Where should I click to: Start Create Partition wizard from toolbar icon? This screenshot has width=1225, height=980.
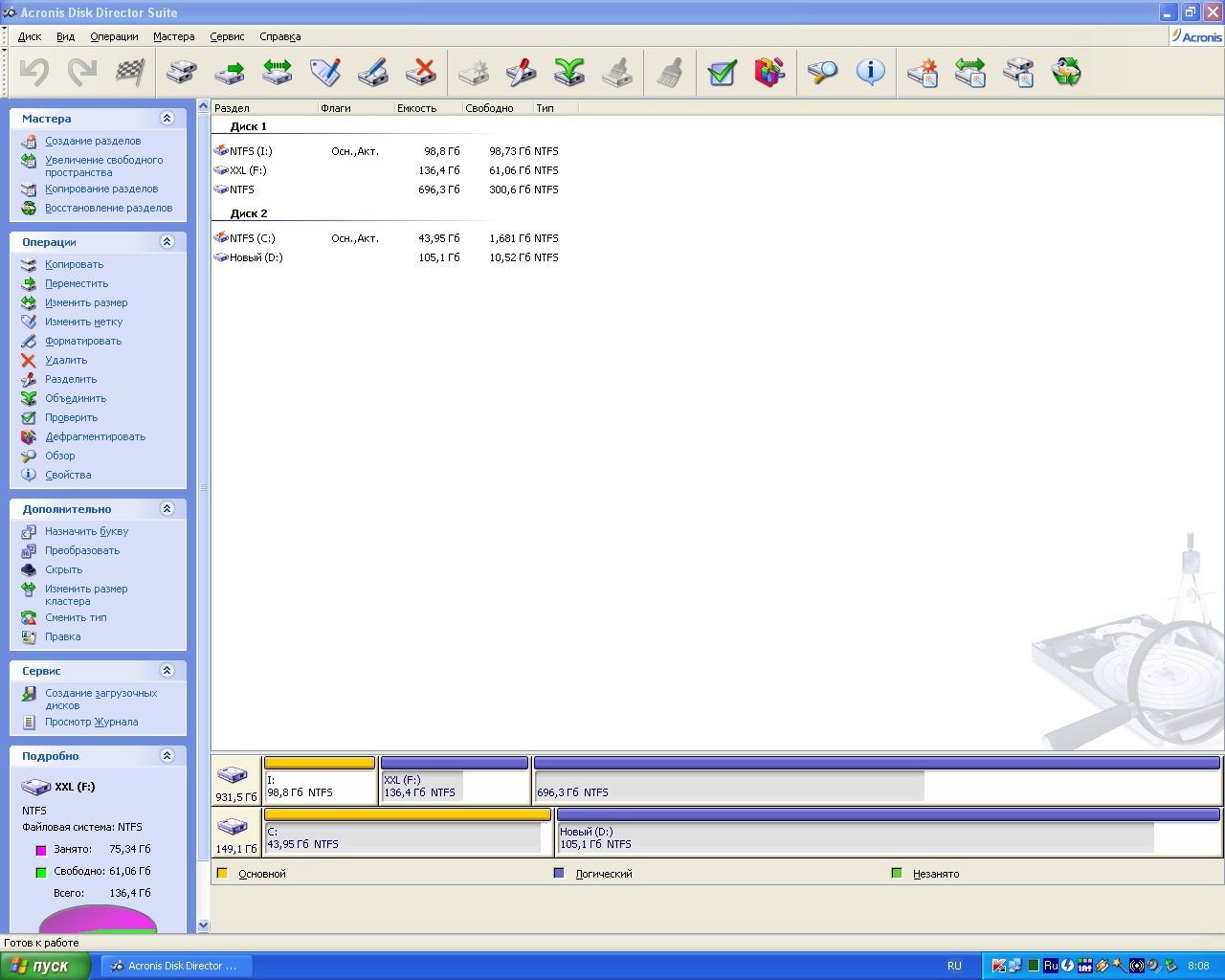[923, 72]
